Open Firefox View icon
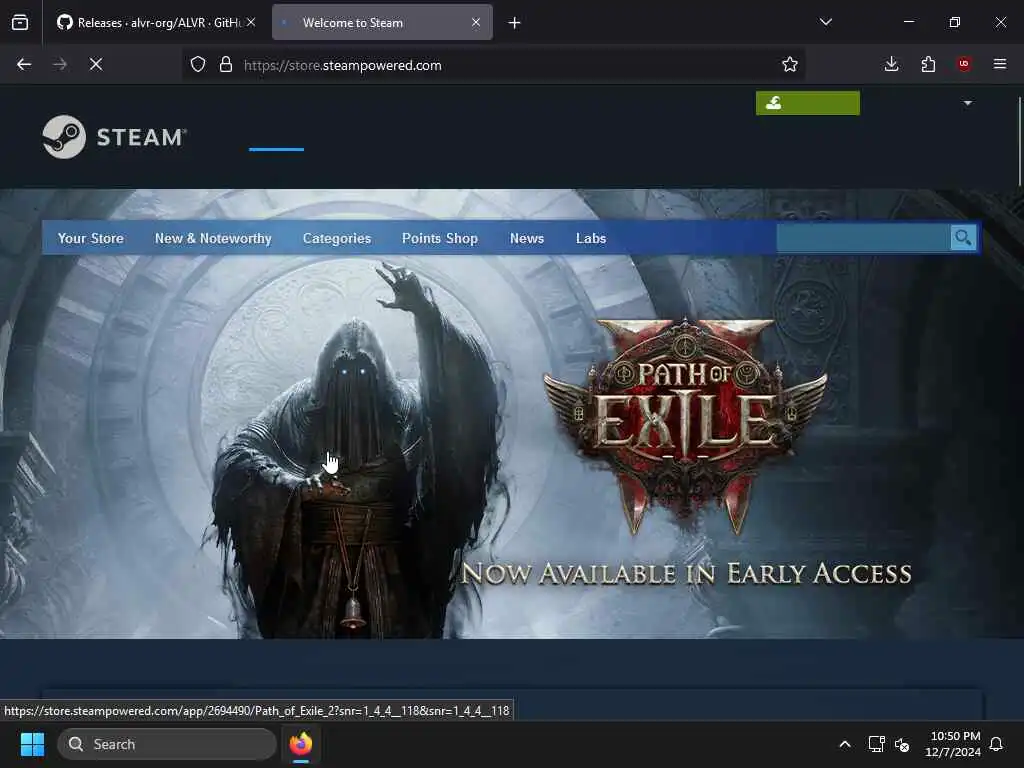Image resolution: width=1024 pixels, height=768 pixels. 20,23
